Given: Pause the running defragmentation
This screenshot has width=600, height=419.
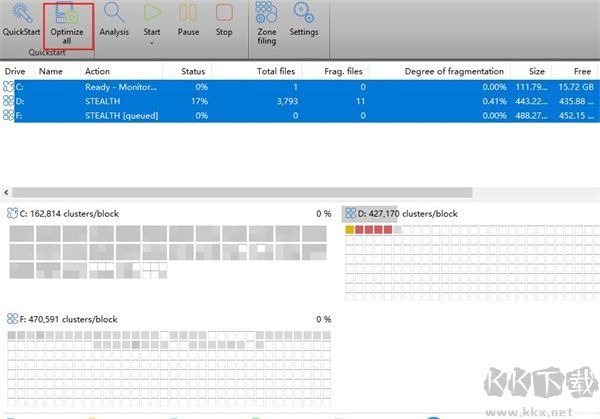Looking at the screenshot, I should pyautogui.click(x=188, y=20).
